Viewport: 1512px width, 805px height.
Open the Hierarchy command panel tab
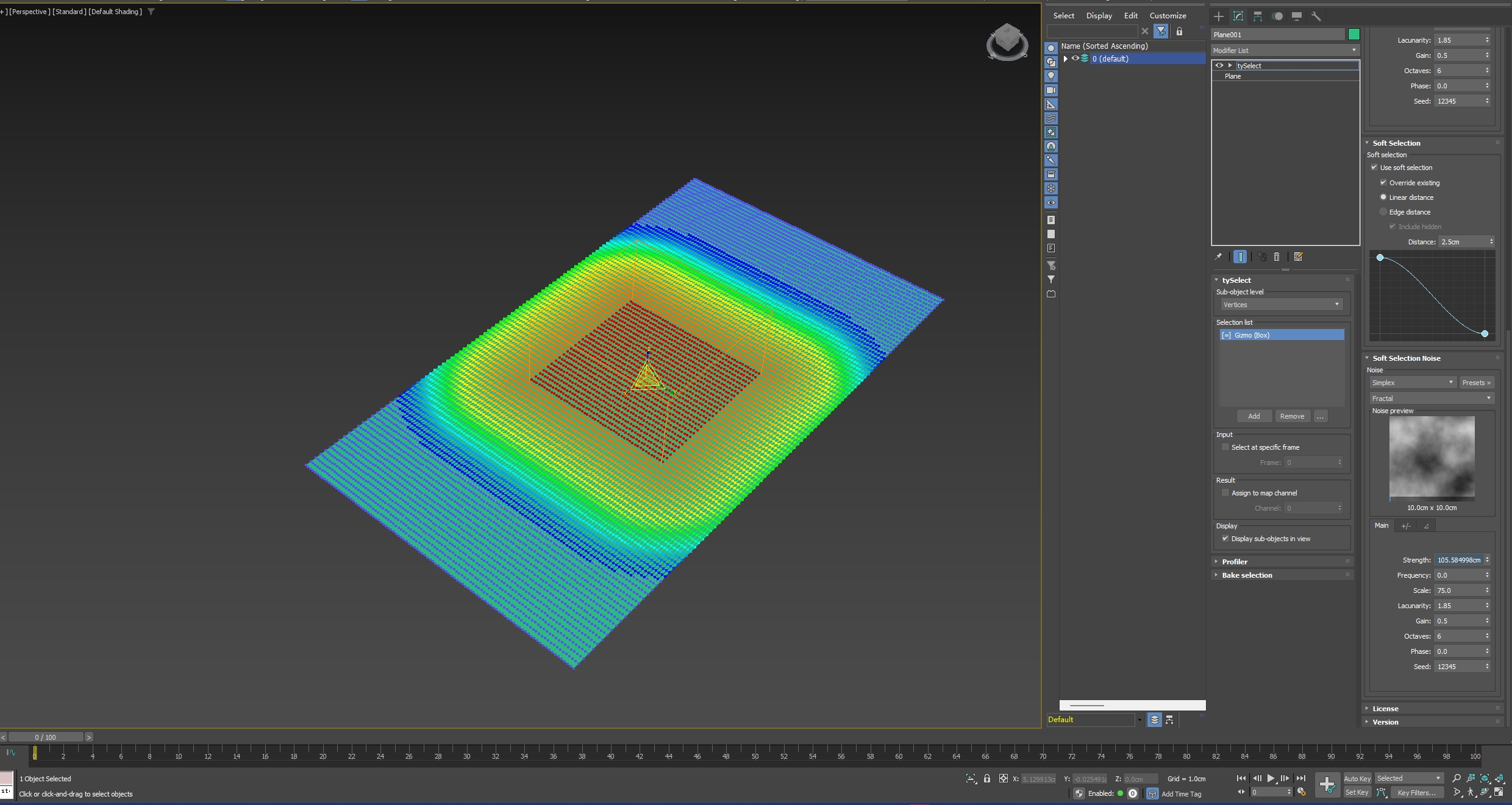1257,16
